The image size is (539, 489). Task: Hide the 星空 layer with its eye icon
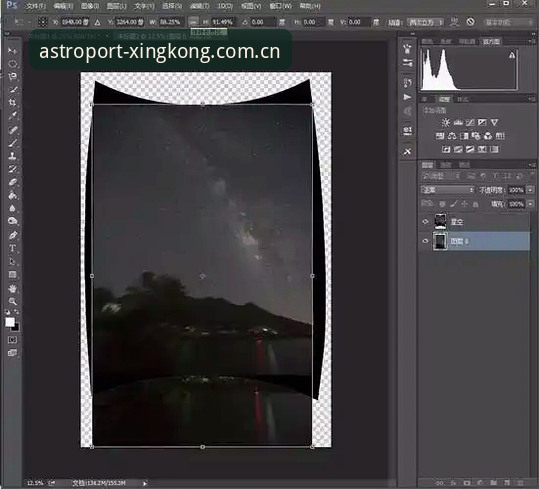click(425, 222)
